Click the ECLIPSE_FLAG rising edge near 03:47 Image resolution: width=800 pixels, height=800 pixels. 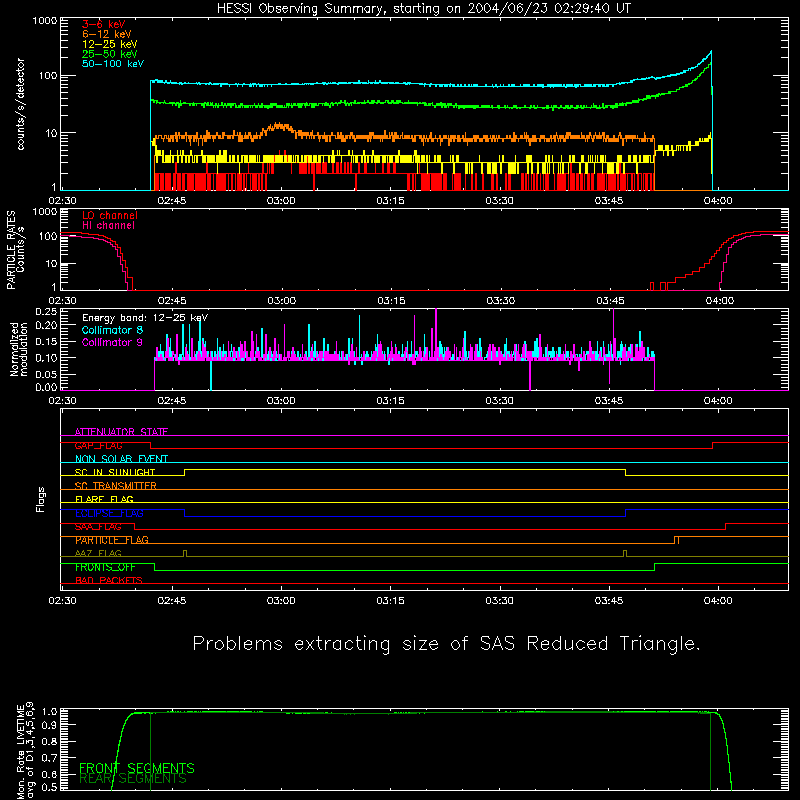click(626, 513)
